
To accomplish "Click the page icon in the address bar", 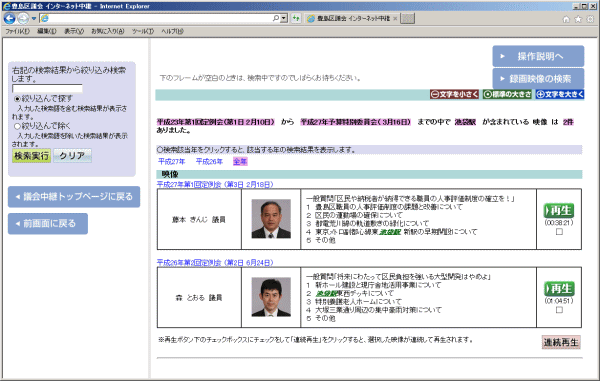I will (x=45, y=18).
